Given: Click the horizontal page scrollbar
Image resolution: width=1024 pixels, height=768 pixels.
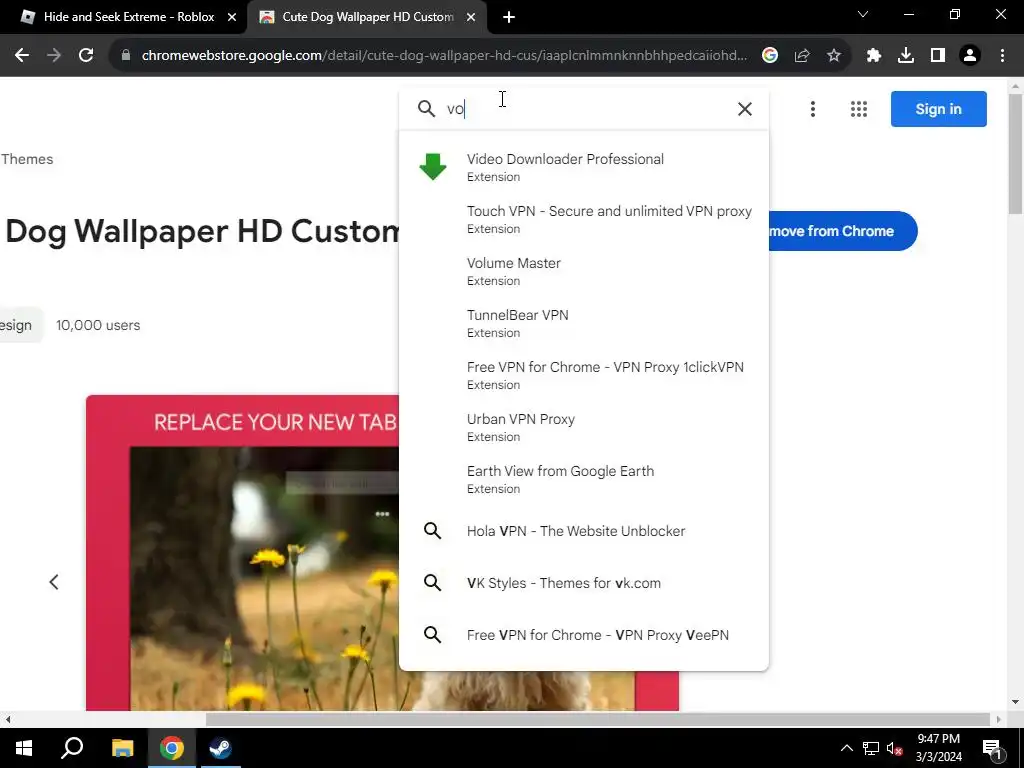Looking at the screenshot, I should (x=598, y=719).
